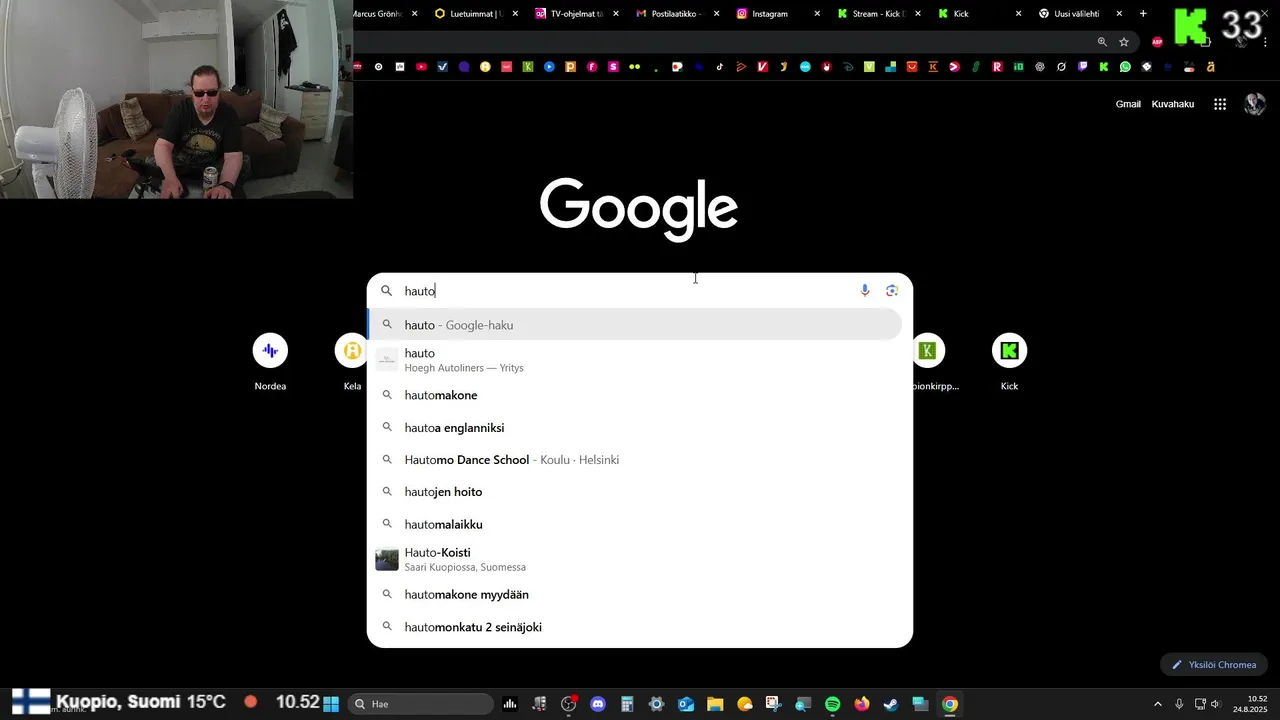
Task: Select the 'hautojen hoito' suggestion
Action: coord(635,492)
